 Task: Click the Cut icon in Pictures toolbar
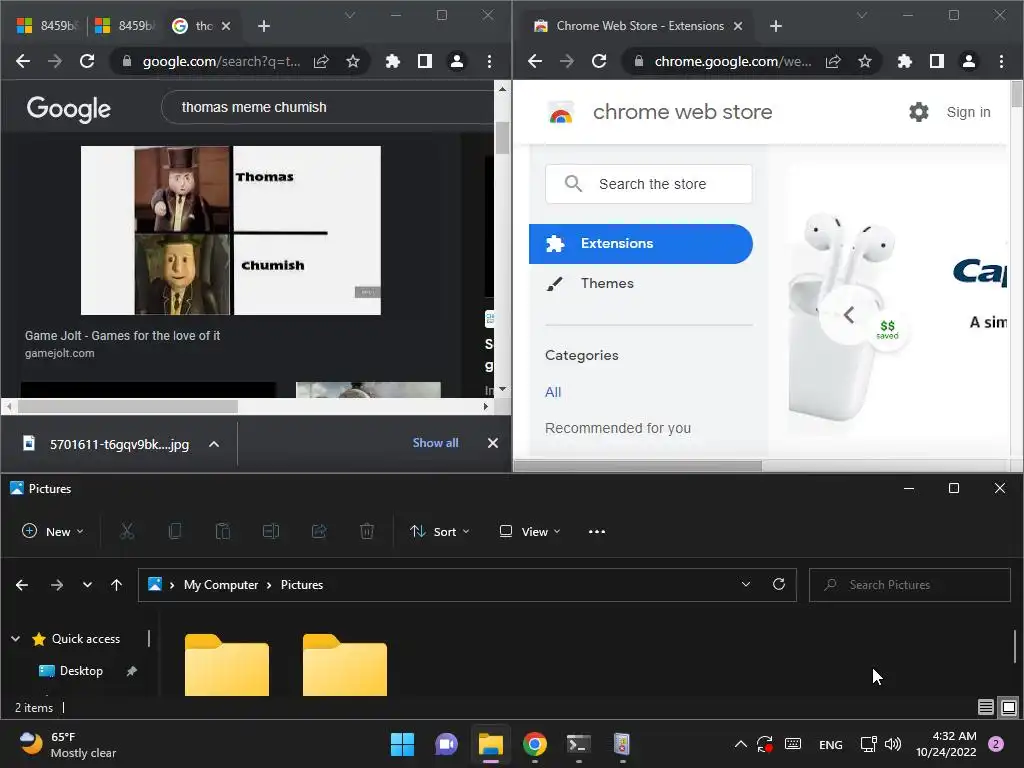point(127,532)
